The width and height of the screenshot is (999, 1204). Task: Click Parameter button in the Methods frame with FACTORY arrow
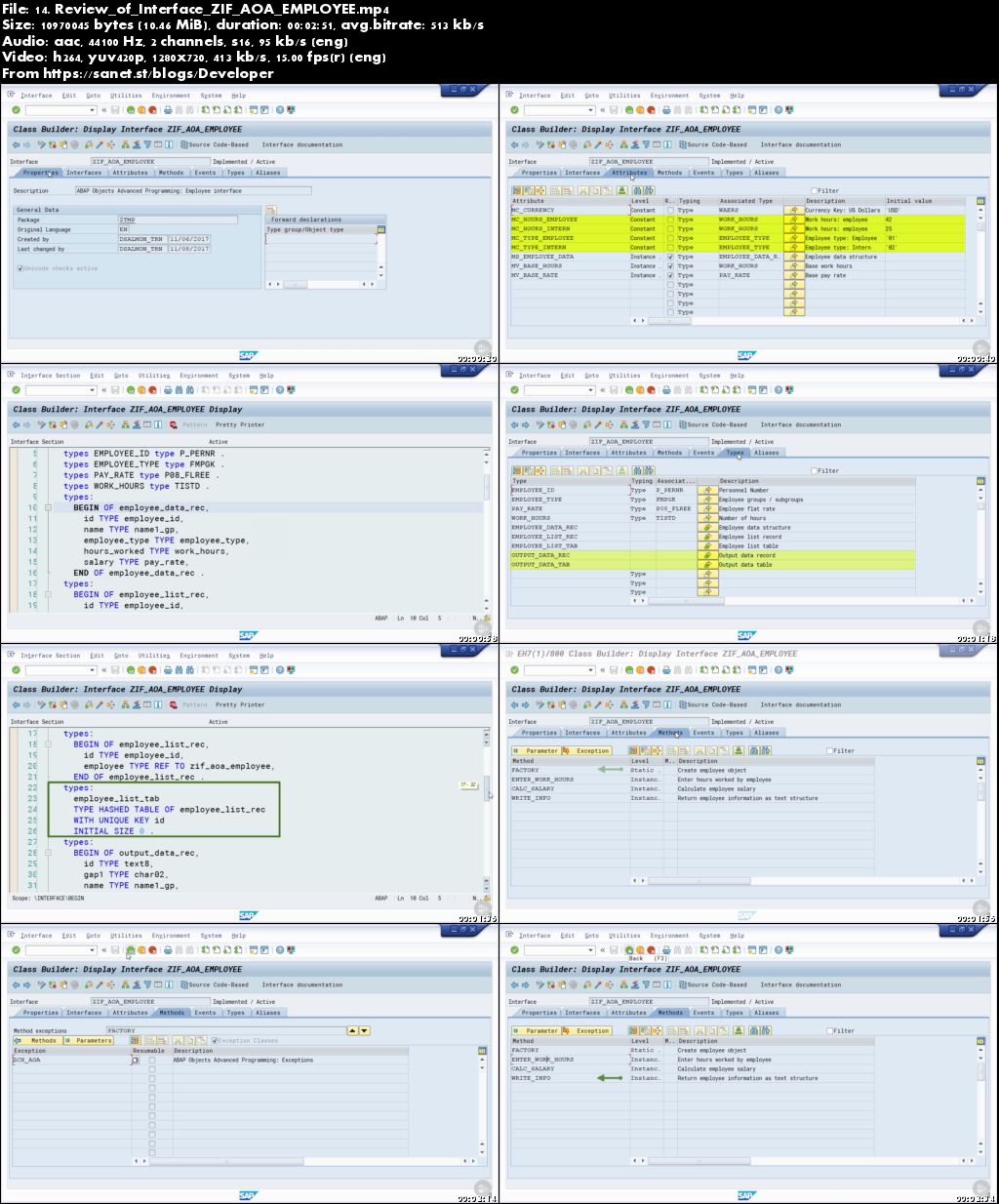[537, 750]
